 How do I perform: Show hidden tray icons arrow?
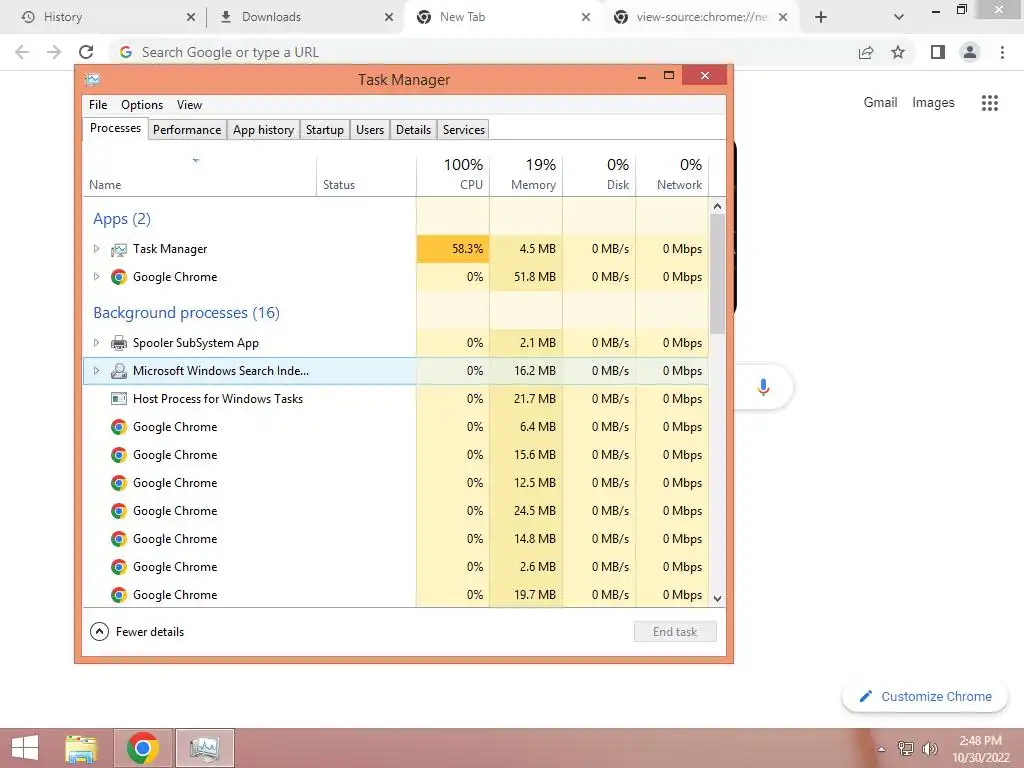click(x=882, y=749)
